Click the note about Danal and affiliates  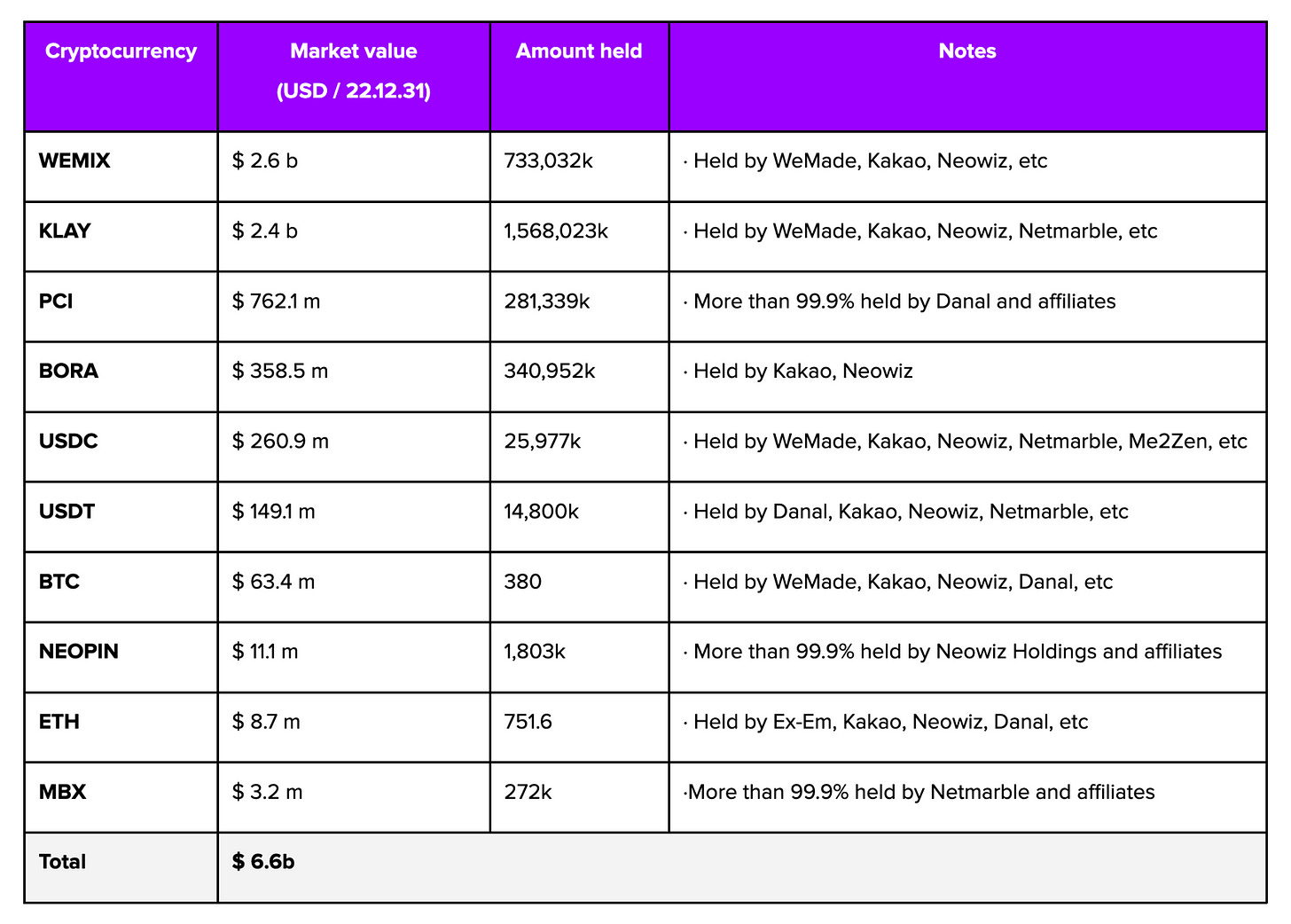pyautogui.click(x=899, y=301)
